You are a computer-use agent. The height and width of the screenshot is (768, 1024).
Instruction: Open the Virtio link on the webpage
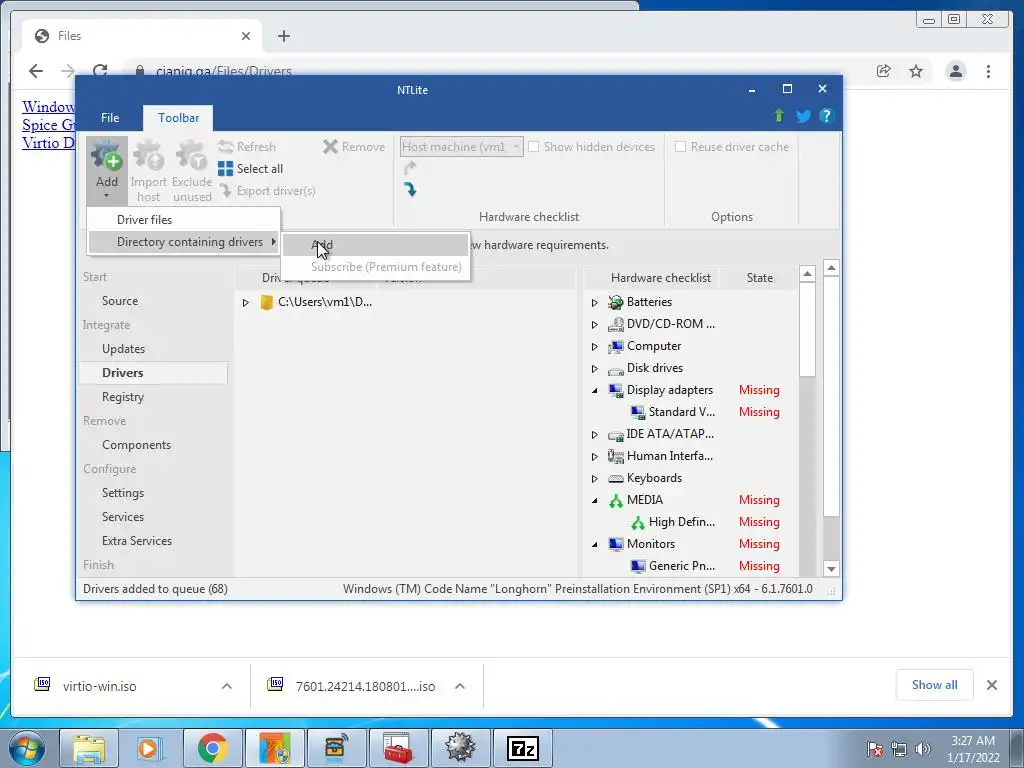pyautogui.click(x=49, y=142)
